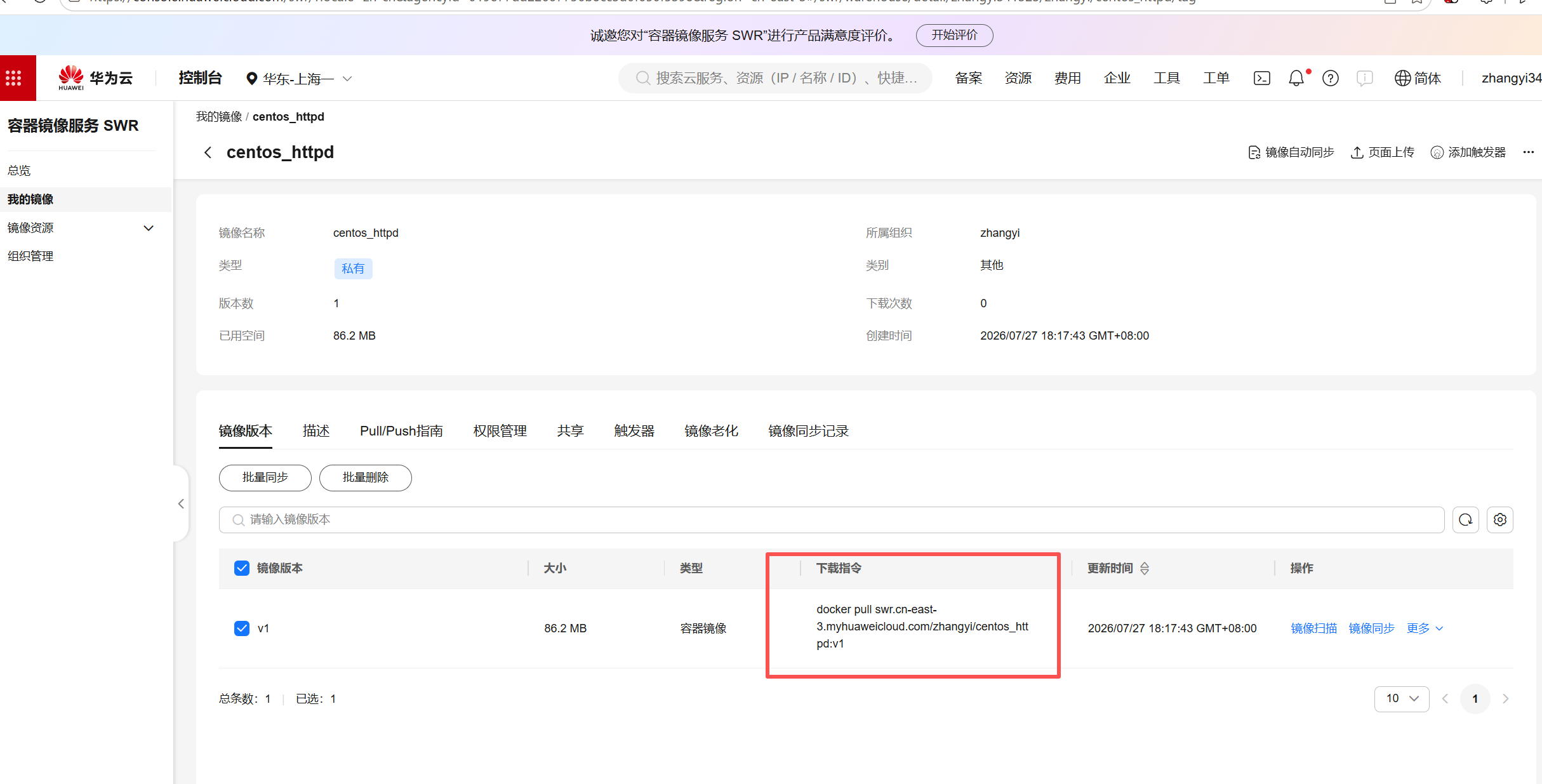Click the 下载指令 column header

tap(839, 568)
